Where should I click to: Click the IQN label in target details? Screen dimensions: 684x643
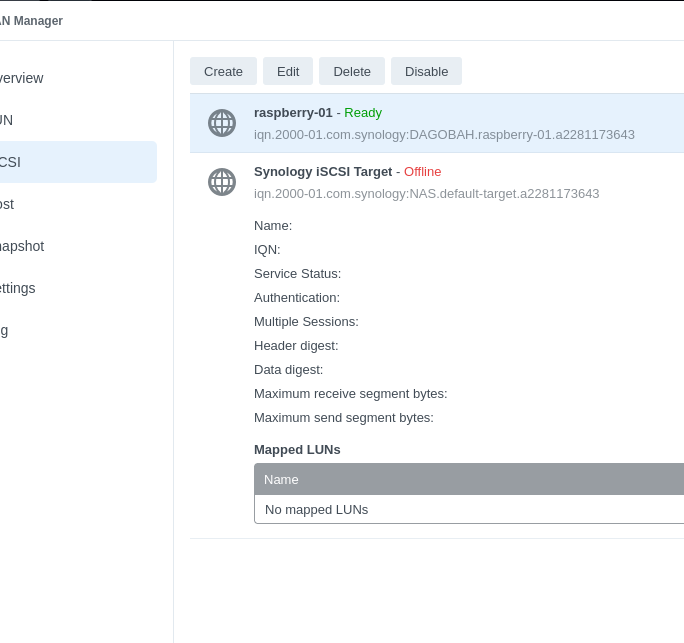point(267,250)
